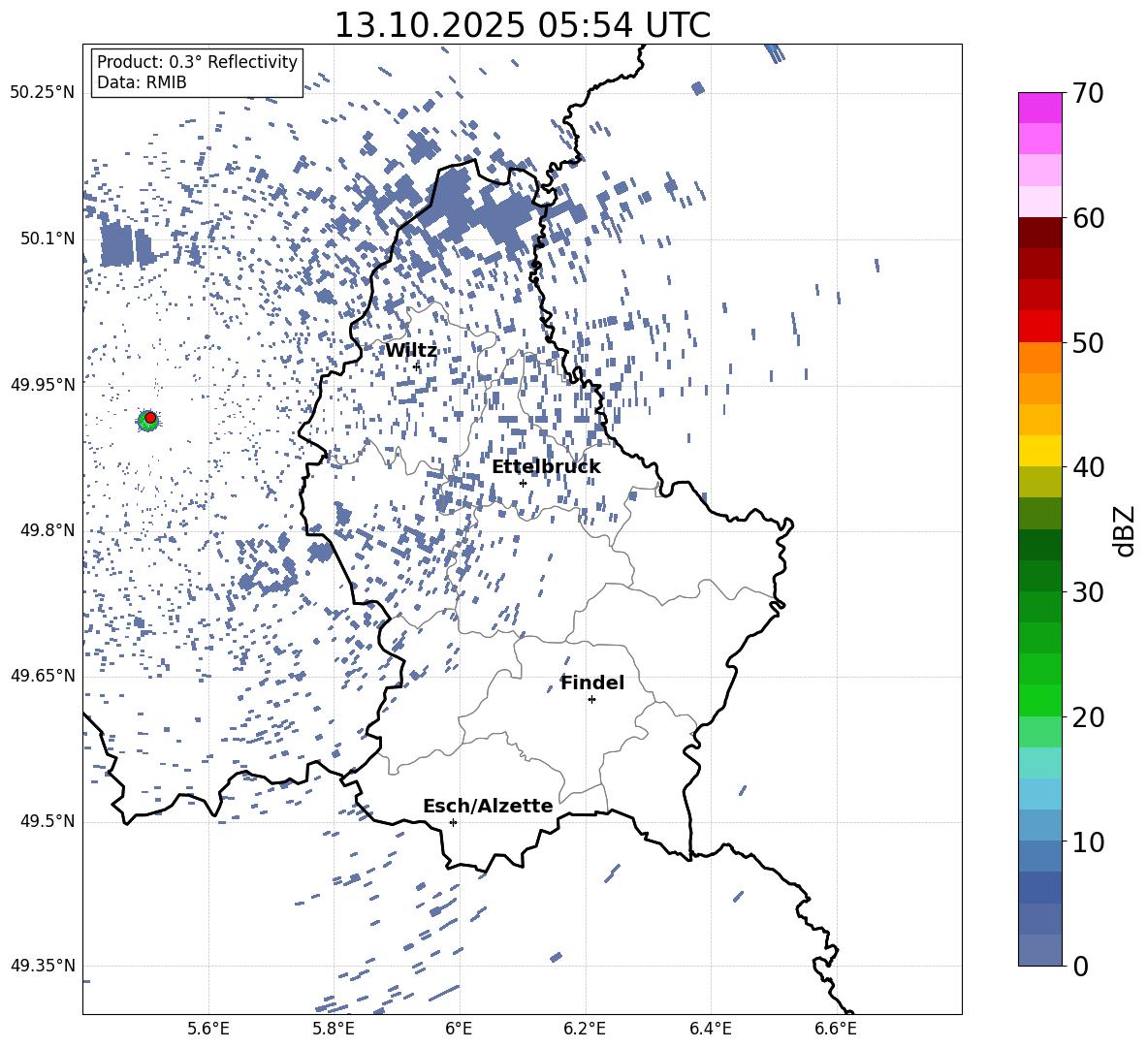
Task: Click the 50.1°N latitude label
Action: pos(48,238)
